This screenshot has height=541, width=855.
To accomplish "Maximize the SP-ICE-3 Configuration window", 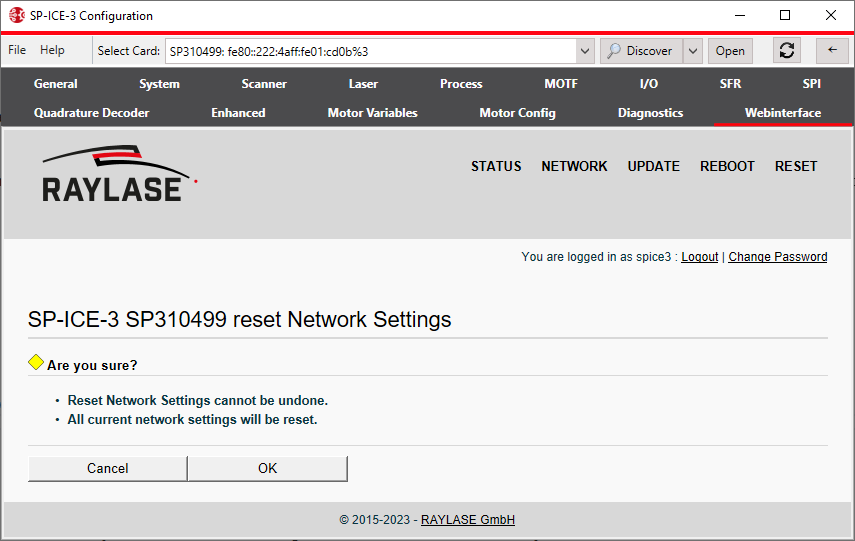I will 785,15.
